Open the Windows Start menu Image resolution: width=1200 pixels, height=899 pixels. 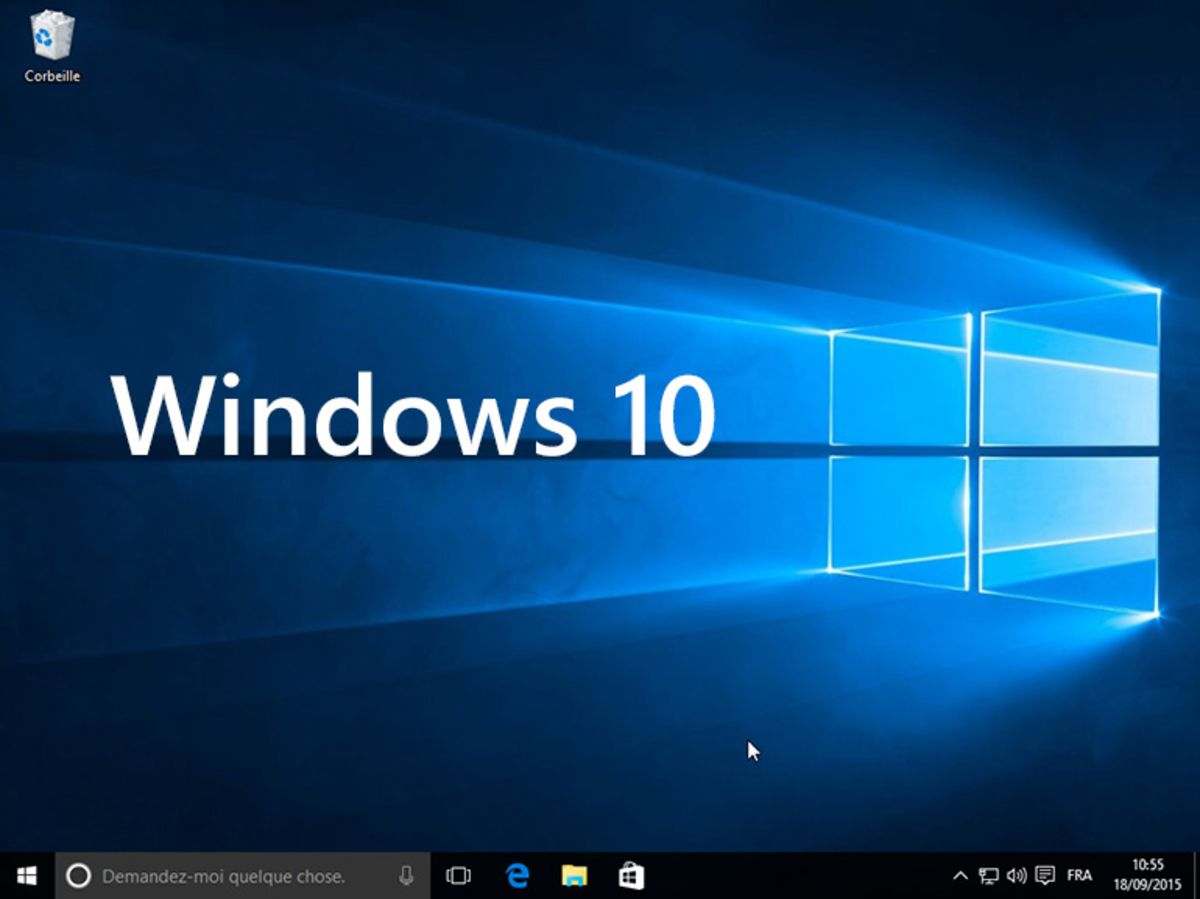point(27,876)
